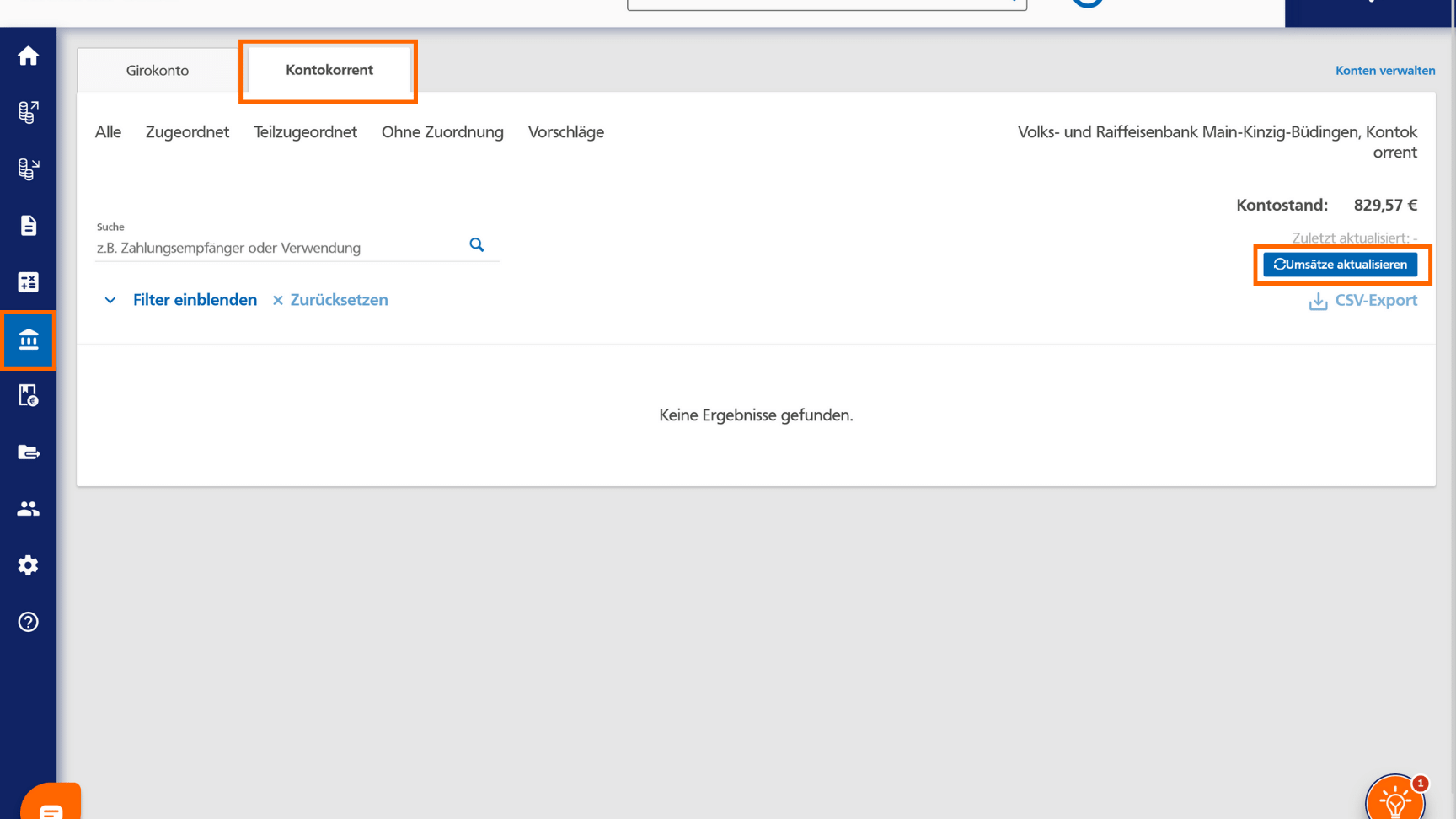The image size is (1456, 819).
Task: Select the bank building icon in sidebar
Action: click(x=28, y=340)
